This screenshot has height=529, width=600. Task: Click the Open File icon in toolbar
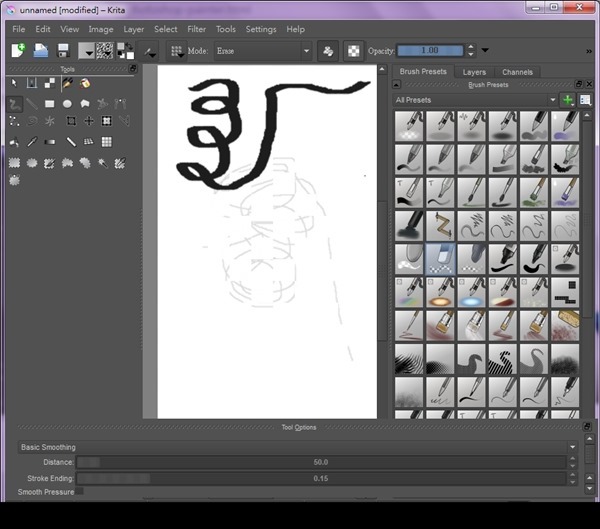coord(41,51)
